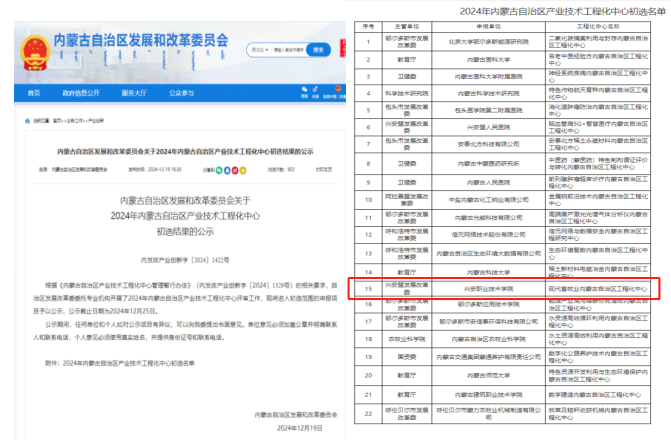The height and width of the screenshot is (441, 671).
Task: Click the 工程化中心名称 column header
Action: point(598,27)
